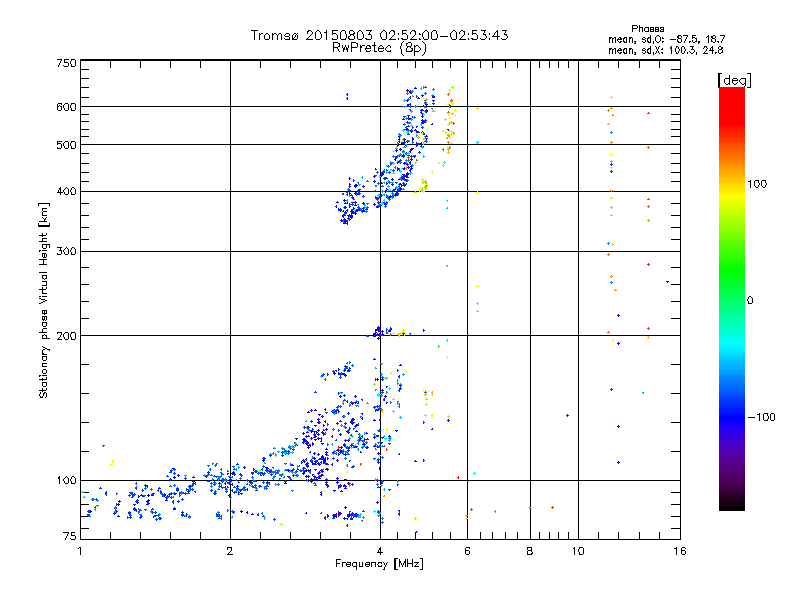
Task: Click the y-axis tick label '400'
Action: click(66, 192)
